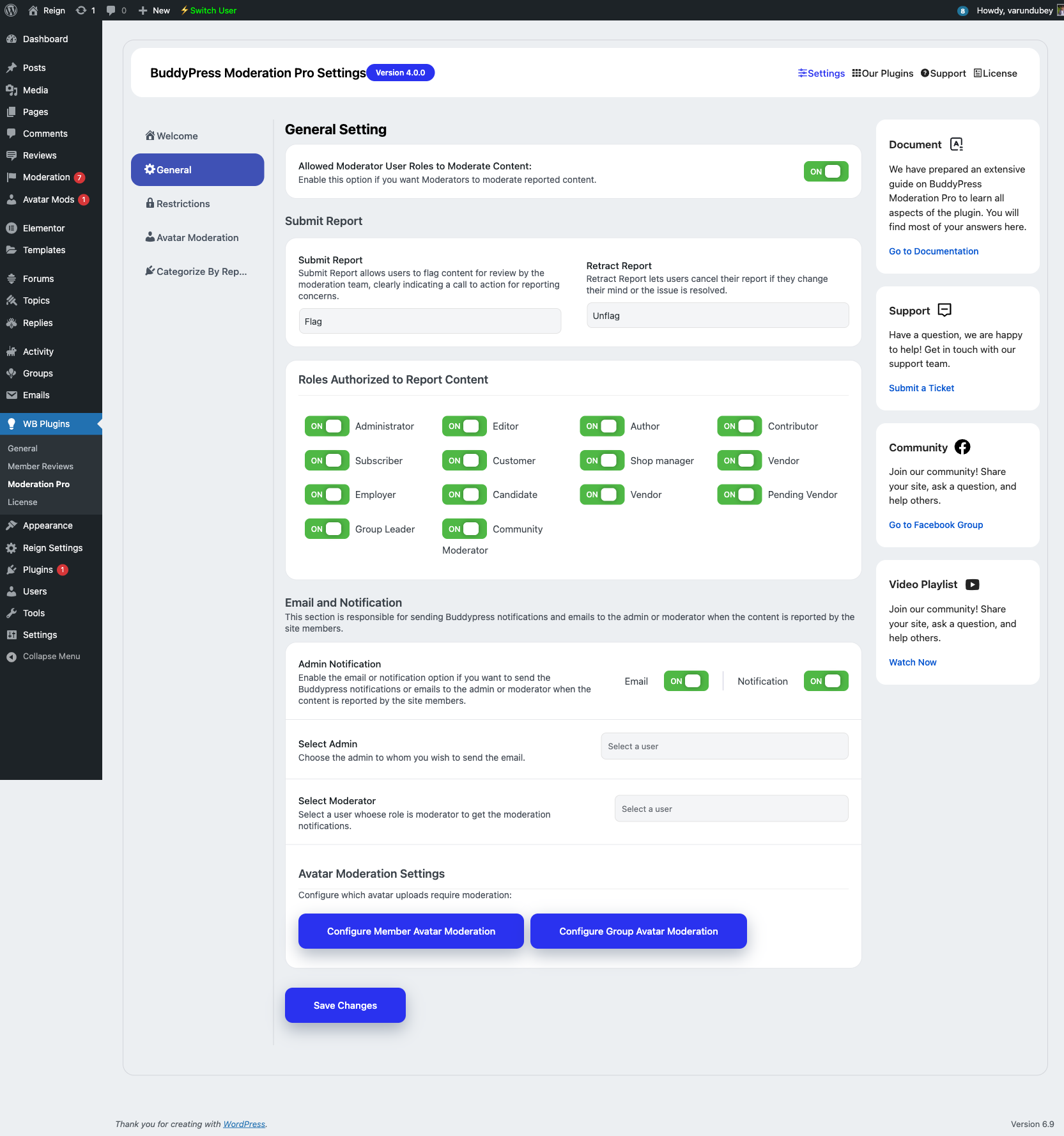This screenshot has height=1136, width=1064.
Task: Toggle the Admin Notification switch
Action: [x=826, y=681]
